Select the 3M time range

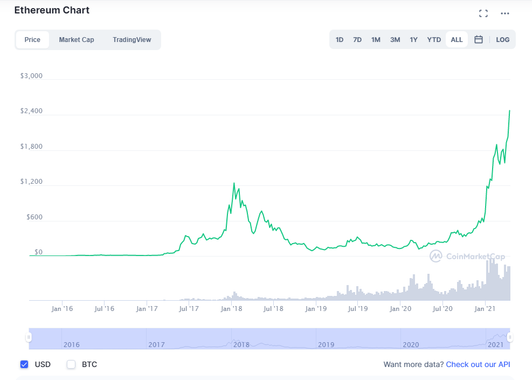[x=395, y=40]
